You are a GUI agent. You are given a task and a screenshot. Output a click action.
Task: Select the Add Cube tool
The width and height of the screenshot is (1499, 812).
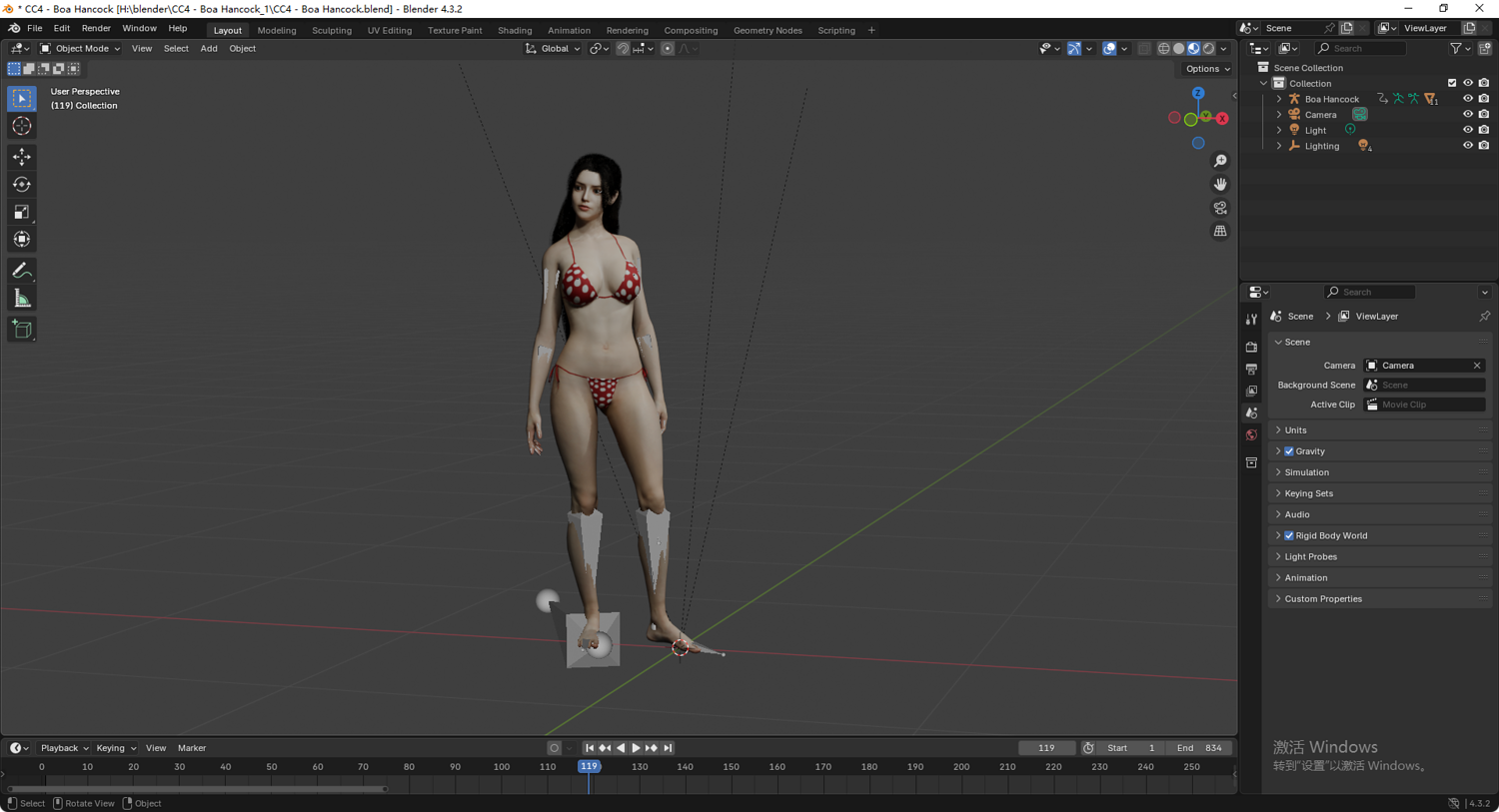click(x=22, y=330)
